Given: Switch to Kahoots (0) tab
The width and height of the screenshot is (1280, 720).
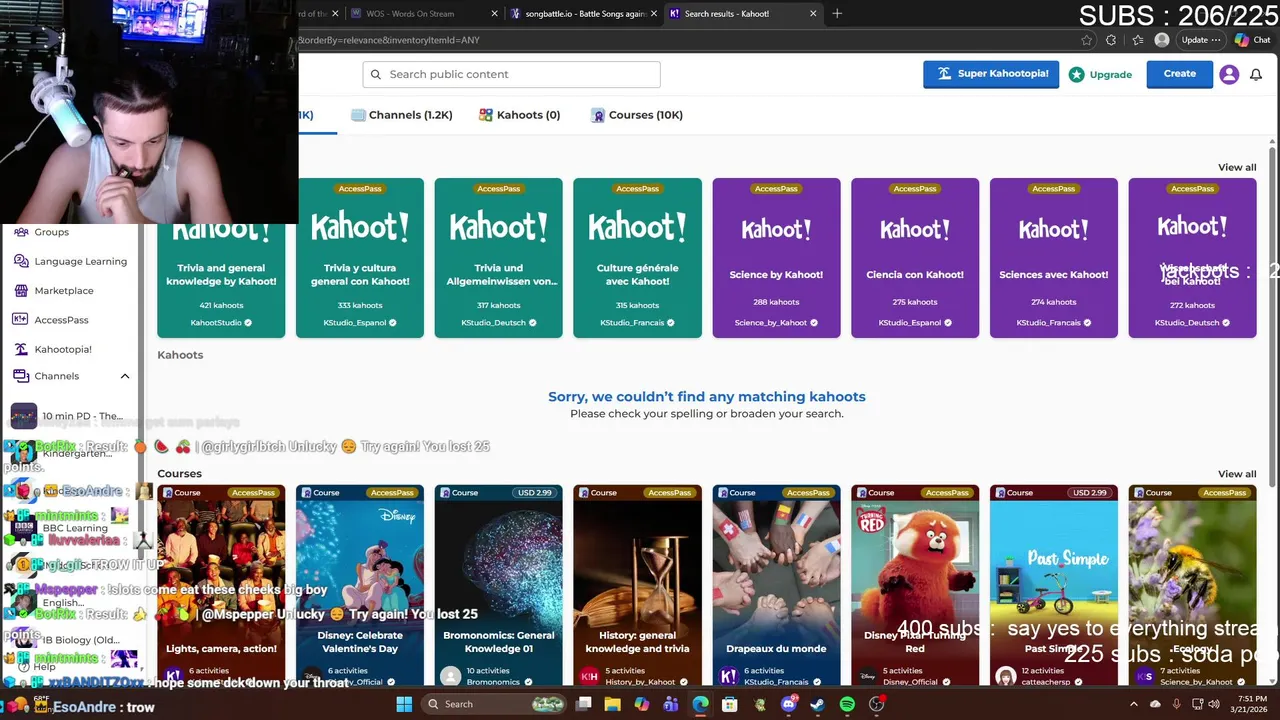Looking at the screenshot, I should point(519,115).
